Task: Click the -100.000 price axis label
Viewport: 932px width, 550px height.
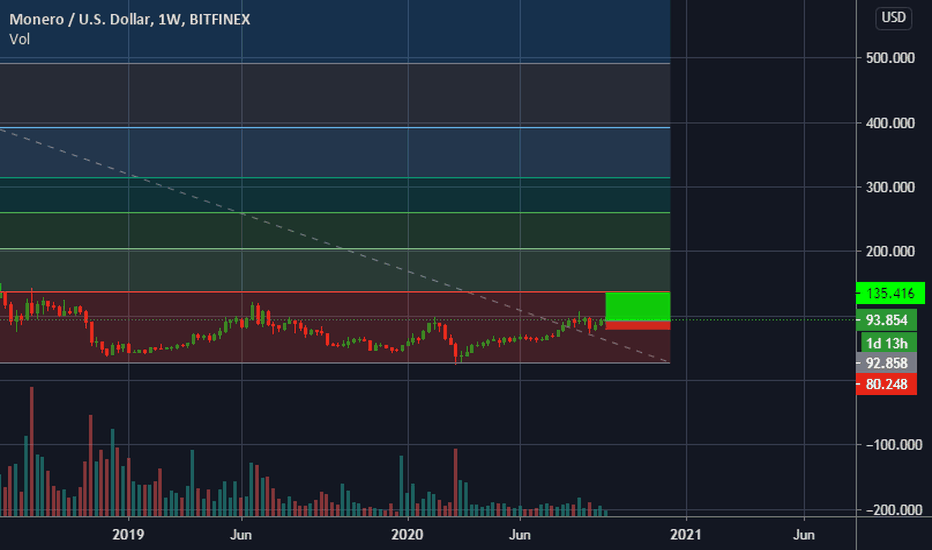Action: (893, 445)
